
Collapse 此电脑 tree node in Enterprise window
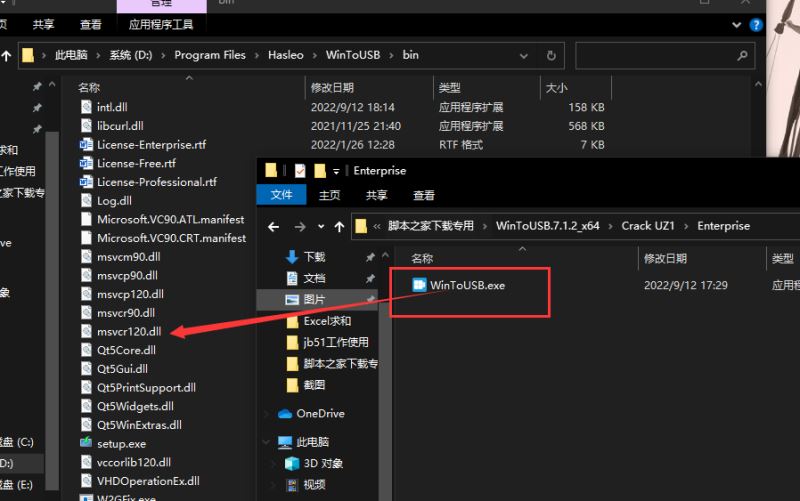(x=266, y=442)
